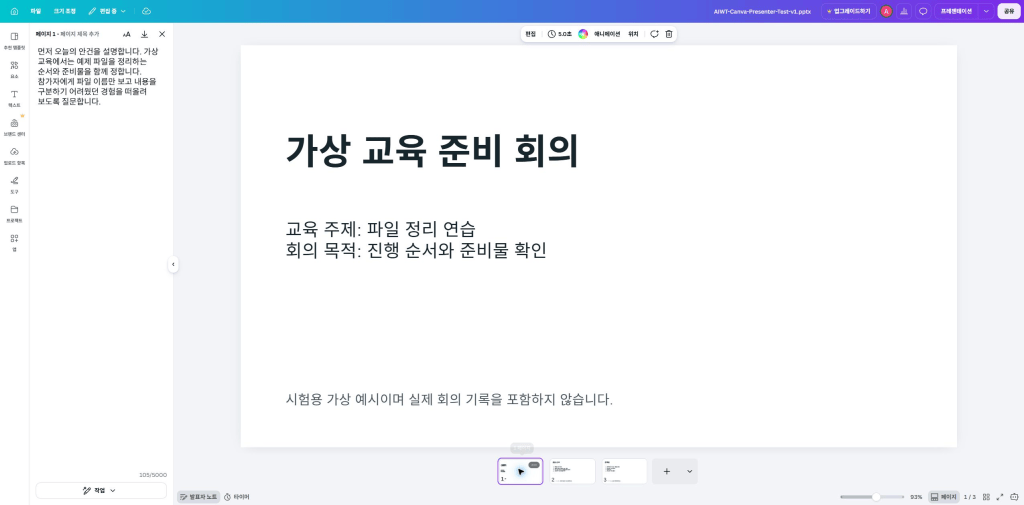This screenshot has width=1024, height=505.
Task: Open 위치 position options
Action: pyautogui.click(x=633, y=34)
